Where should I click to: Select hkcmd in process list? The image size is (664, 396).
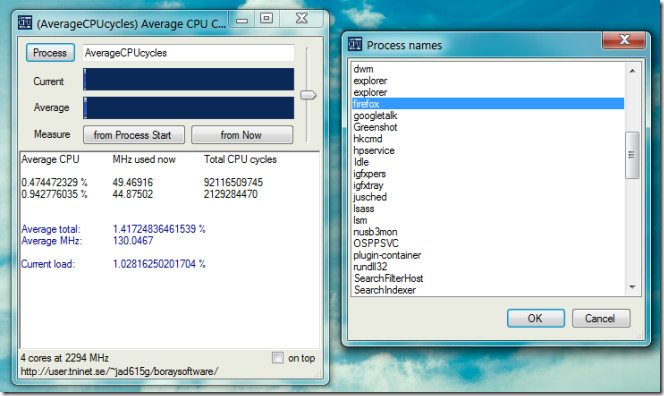(x=488, y=138)
